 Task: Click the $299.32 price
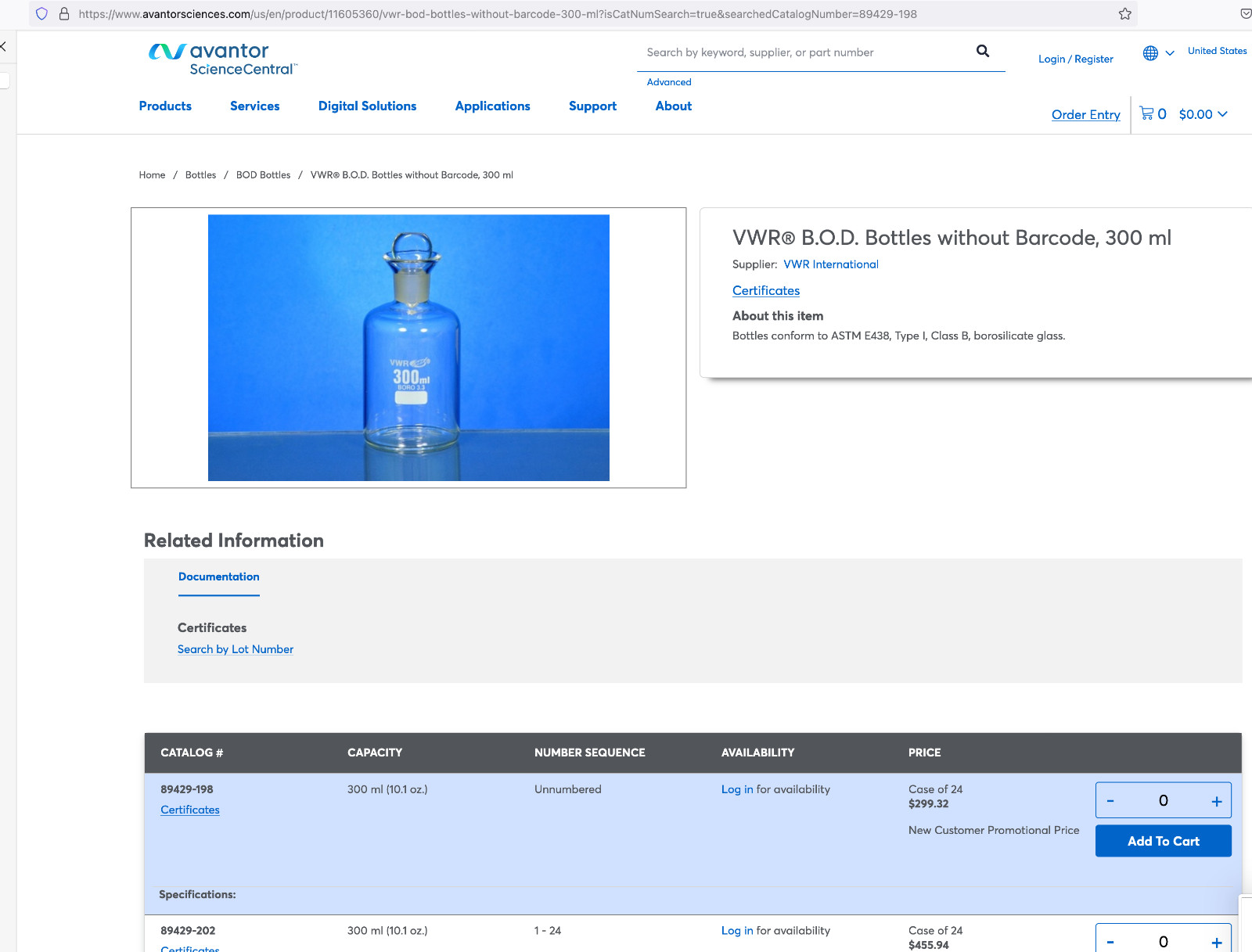(929, 803)
